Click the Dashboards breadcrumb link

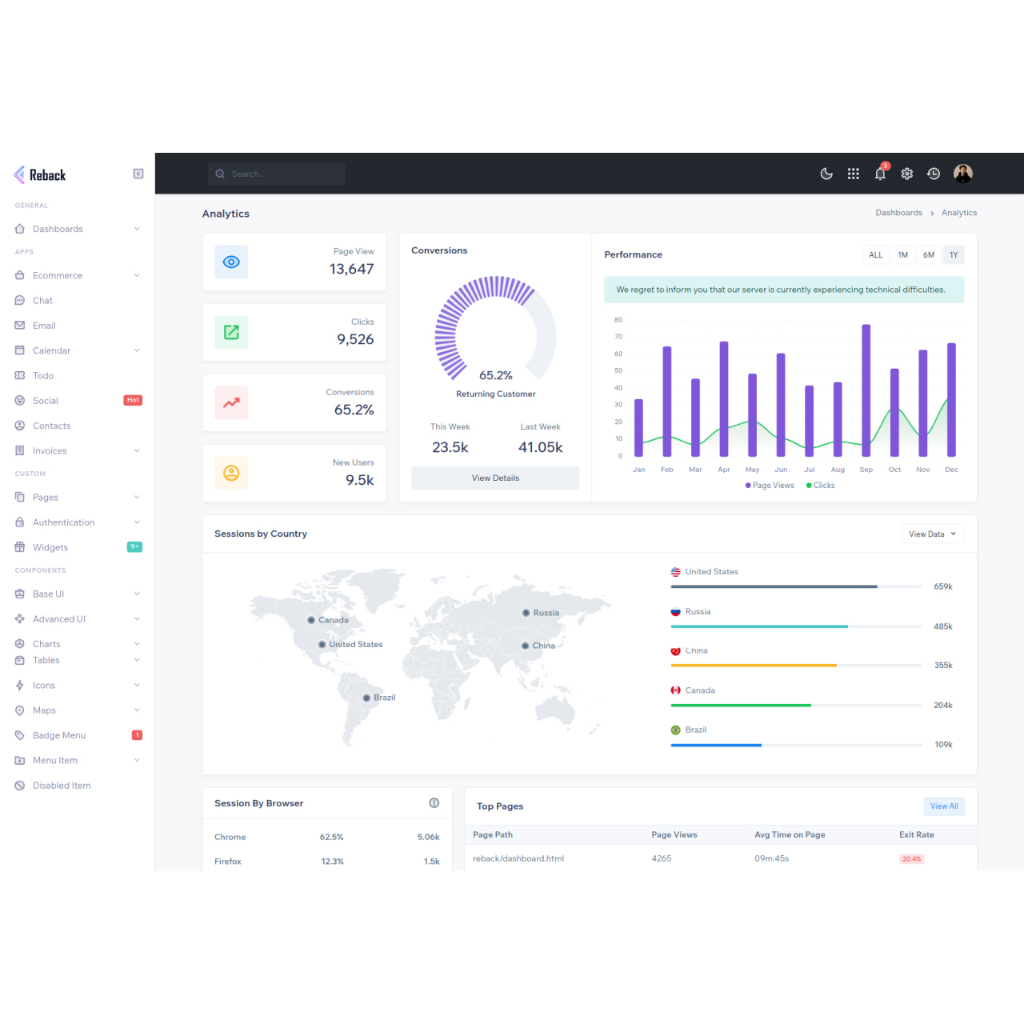(899, 213)
